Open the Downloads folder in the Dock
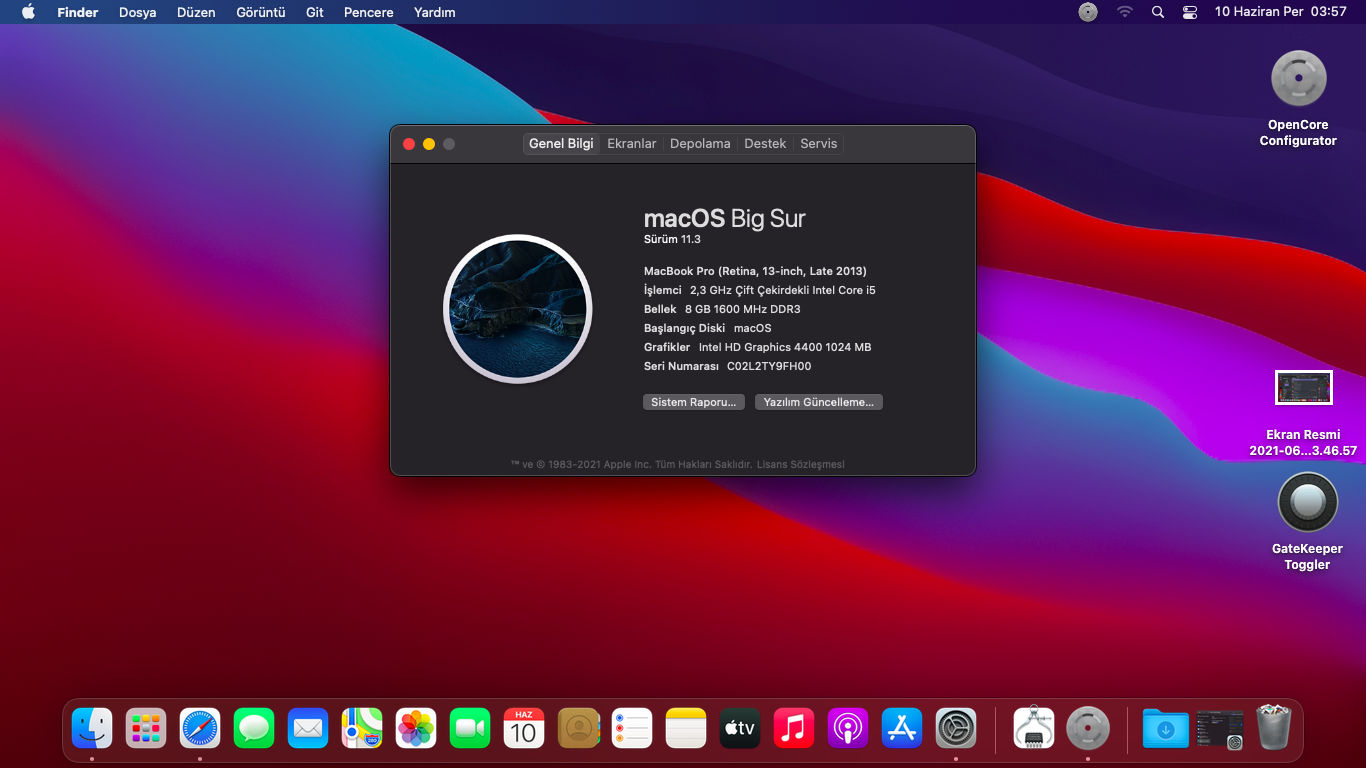The image size is (1366, 768). 1166,728
